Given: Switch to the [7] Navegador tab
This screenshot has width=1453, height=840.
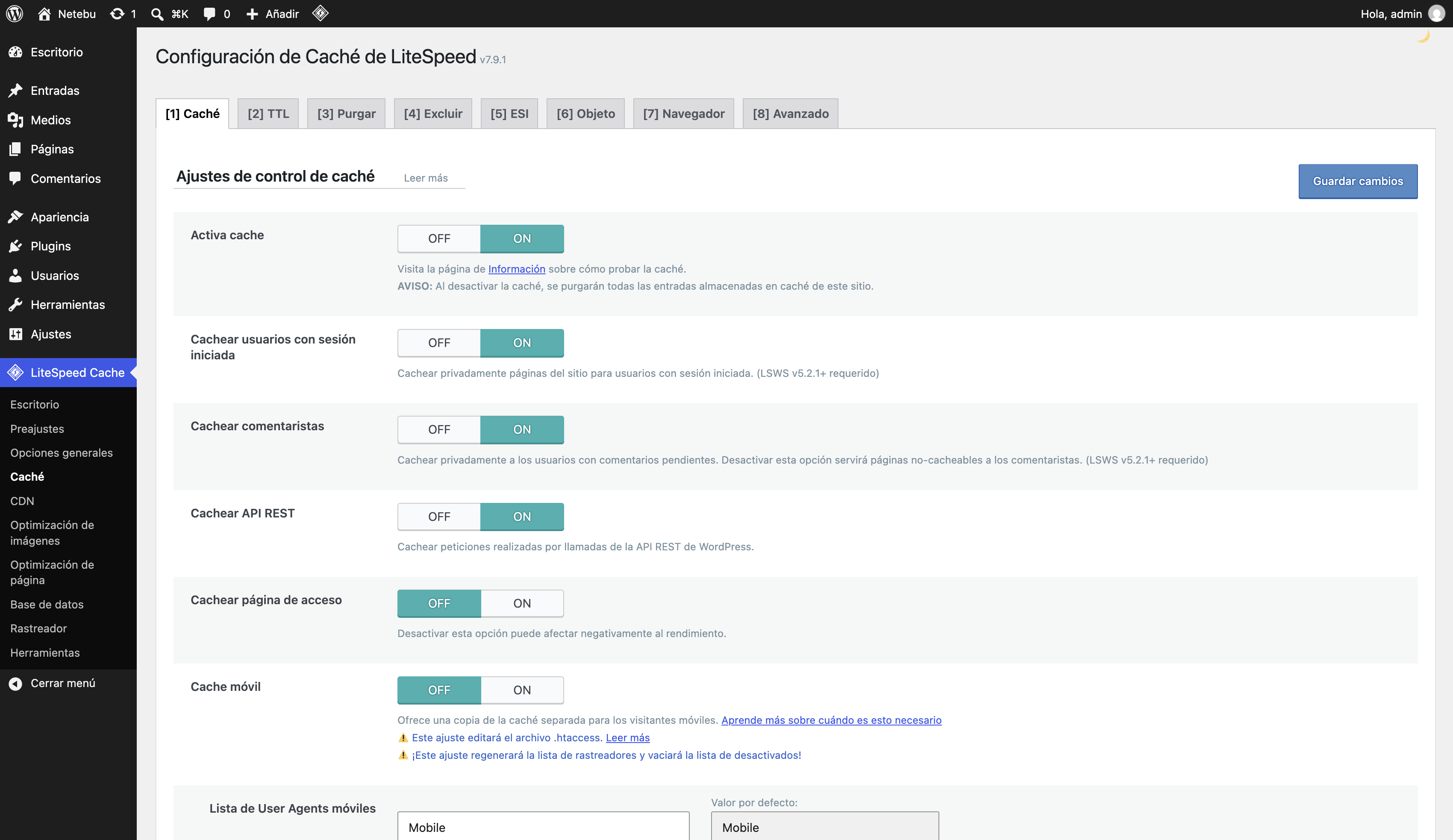Looking at the screenshot, I should pyautogui.click(x=684, y=114).
